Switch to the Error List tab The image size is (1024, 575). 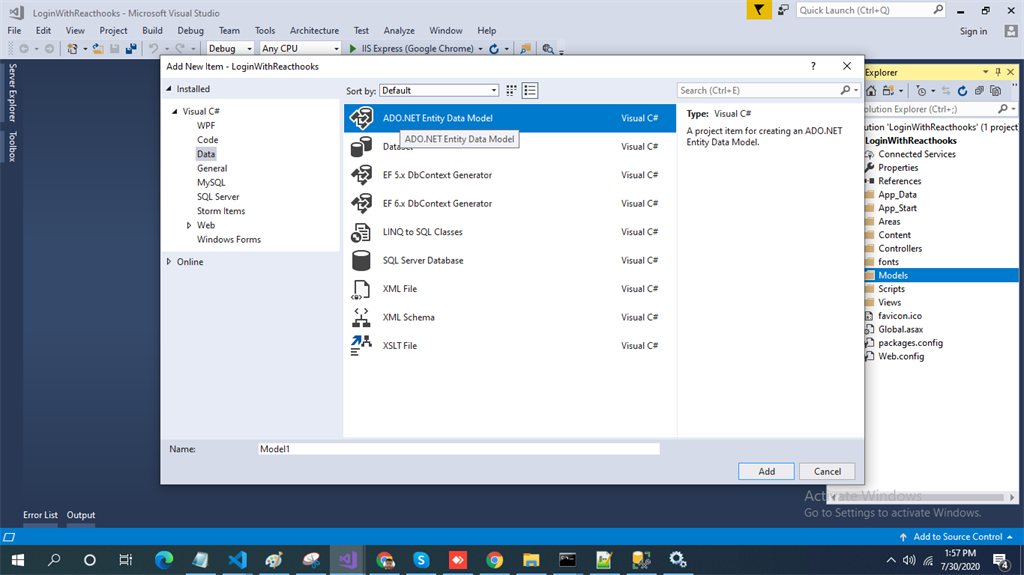tap(40, 515)
